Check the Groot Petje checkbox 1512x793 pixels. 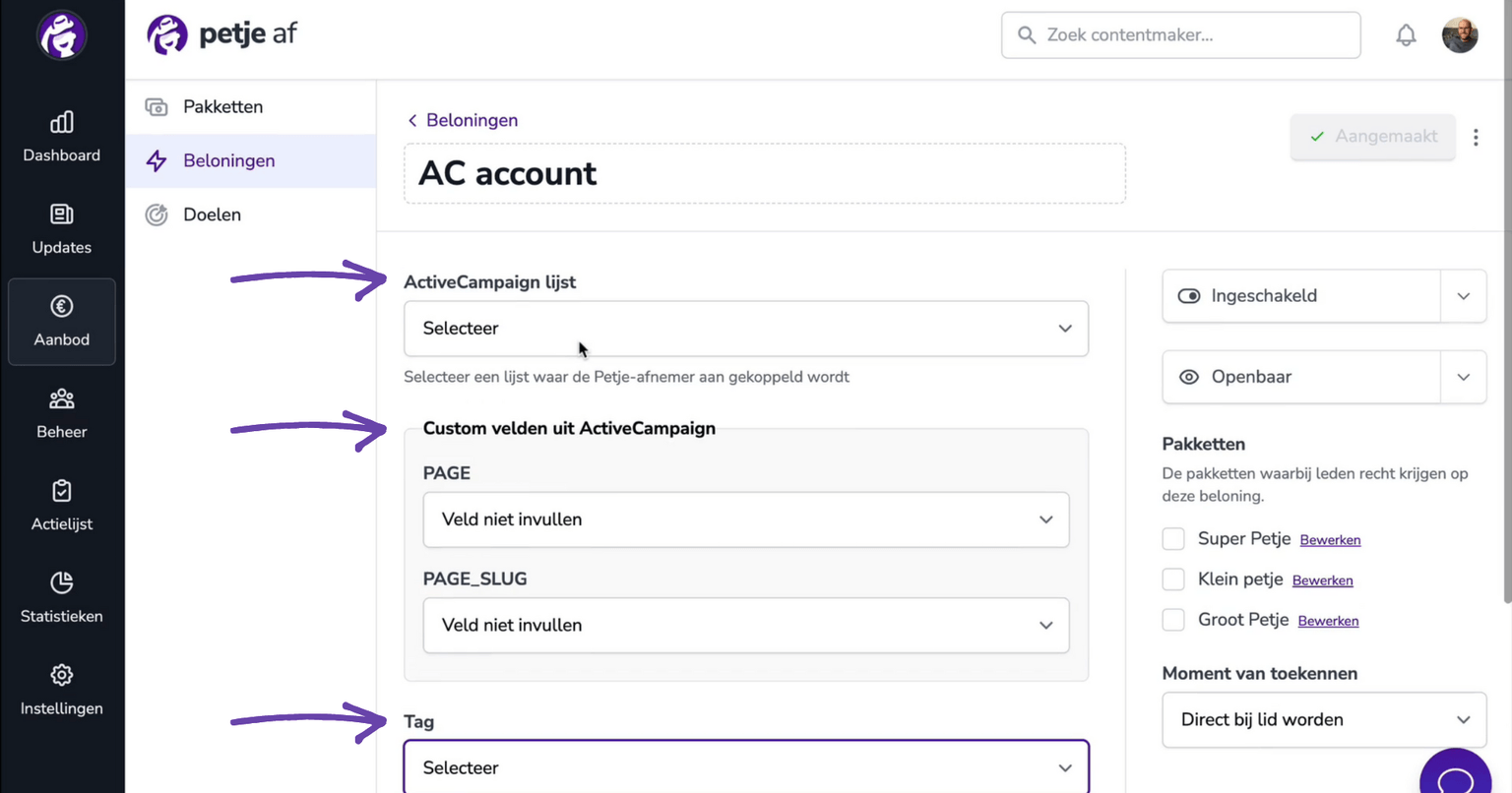tap(1173, 620)
